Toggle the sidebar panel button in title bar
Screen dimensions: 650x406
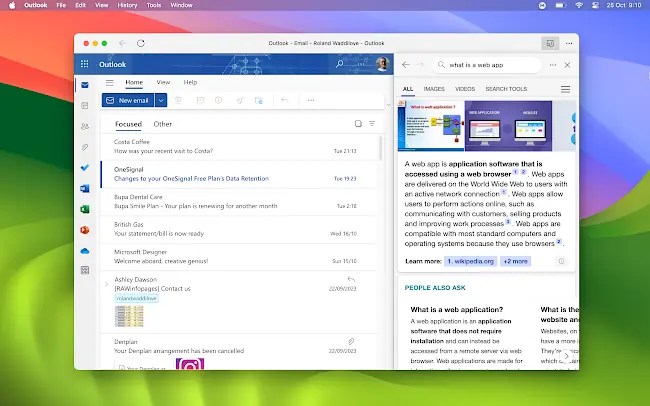point(550,43)
